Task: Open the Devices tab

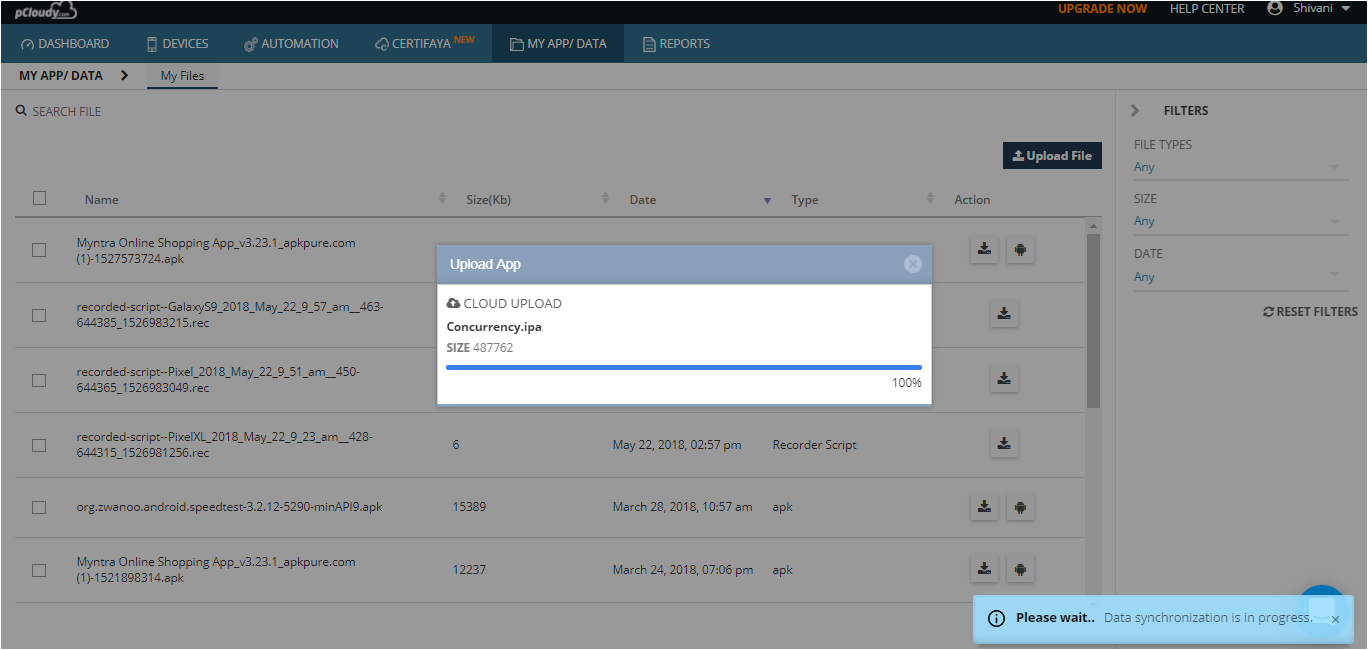Action: click(177, 44)
